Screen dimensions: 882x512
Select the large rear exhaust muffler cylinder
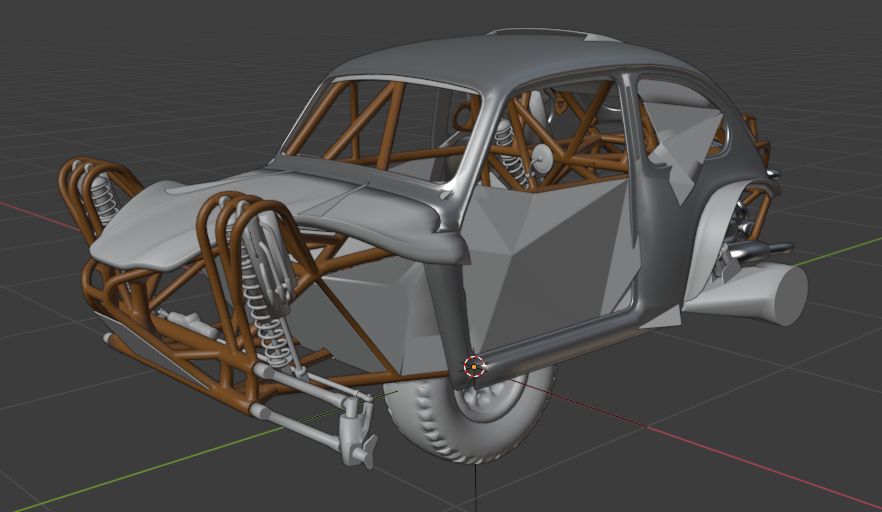pyautogui.click(x=748, y=295)
